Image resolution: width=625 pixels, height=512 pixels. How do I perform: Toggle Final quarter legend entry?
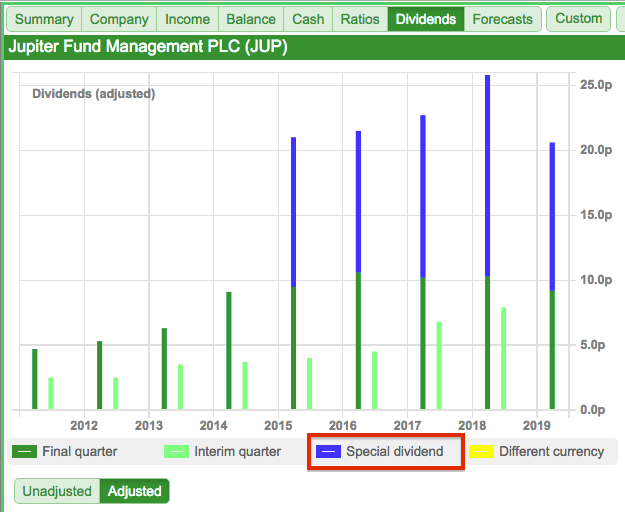[x=65, y=451]
